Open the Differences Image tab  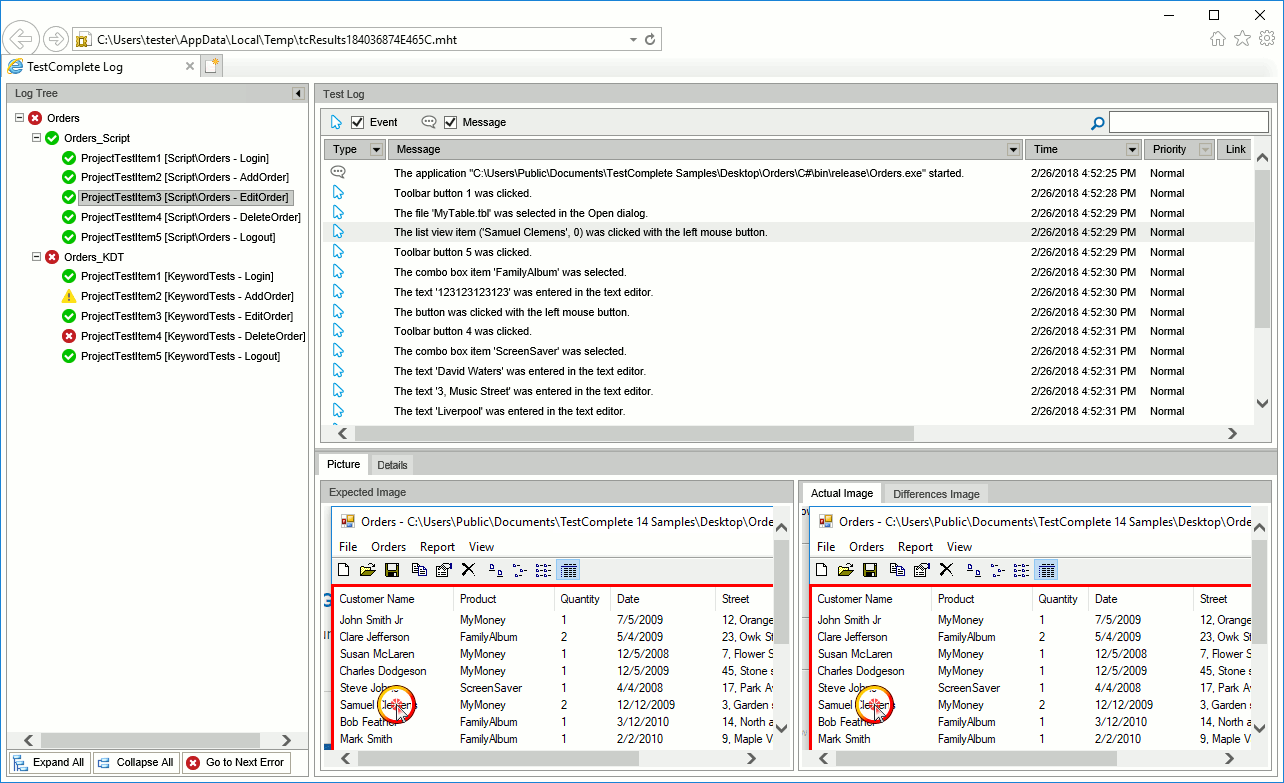point(935,493)
